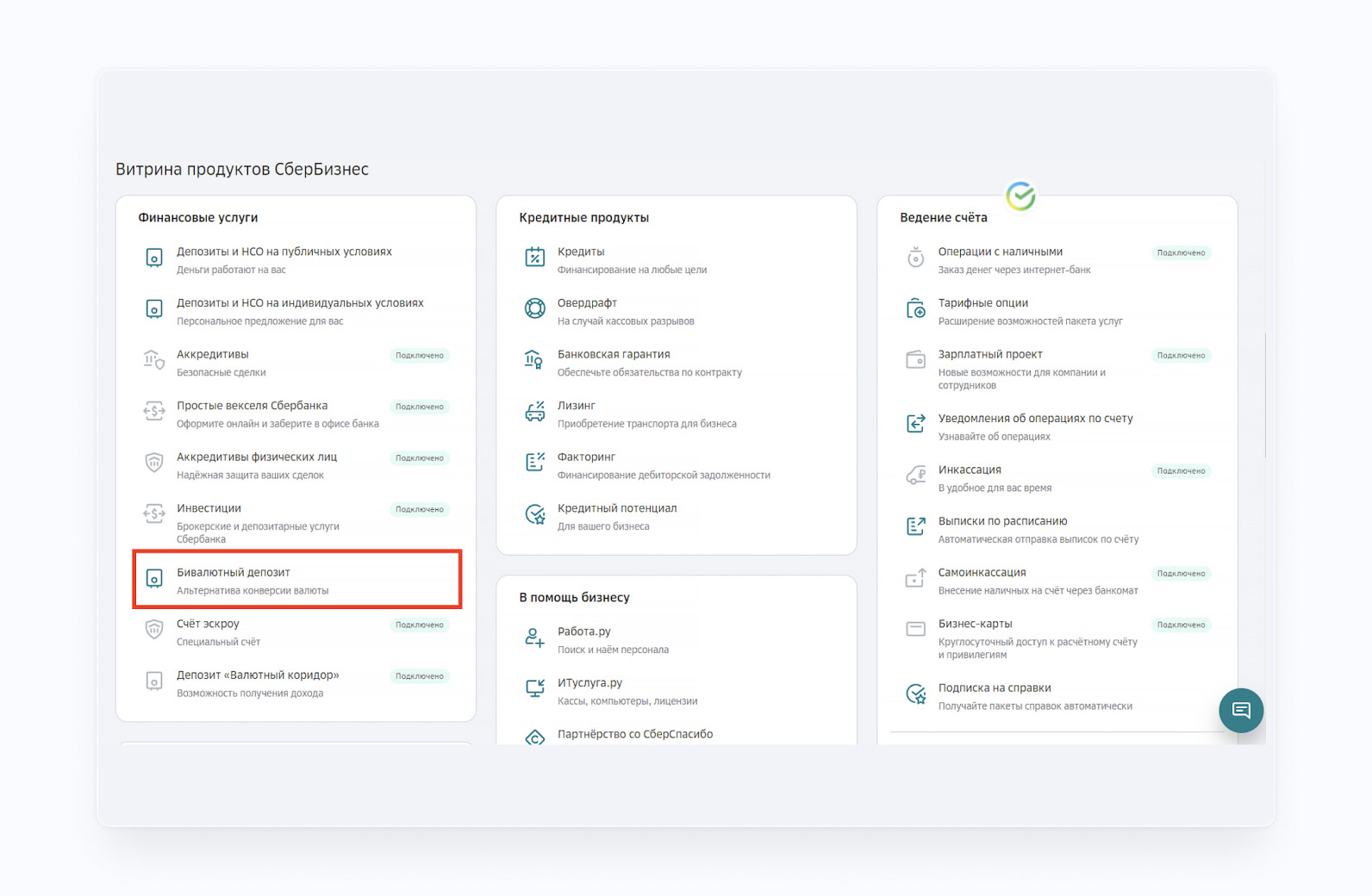Open the chat support round button

(x=1241, y=711)
